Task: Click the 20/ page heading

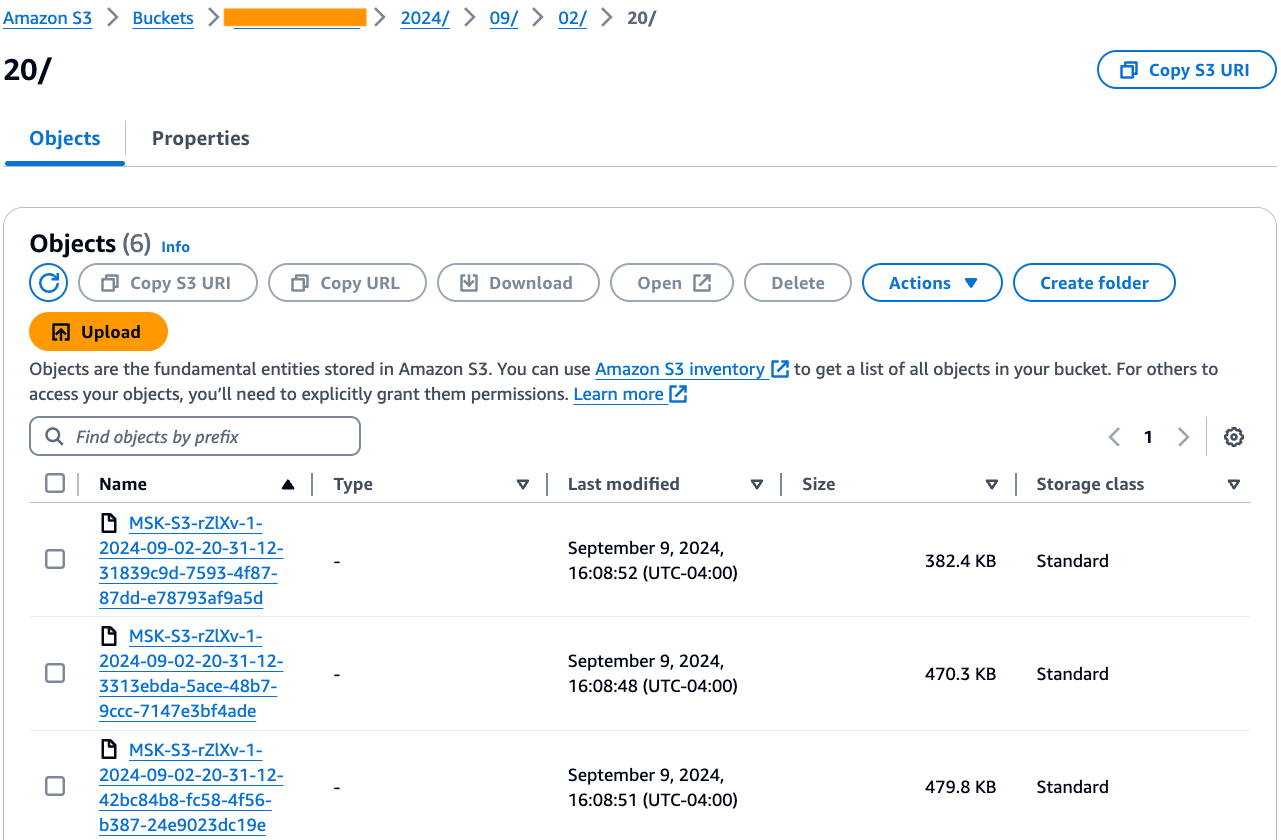Action: pos(27,70)
